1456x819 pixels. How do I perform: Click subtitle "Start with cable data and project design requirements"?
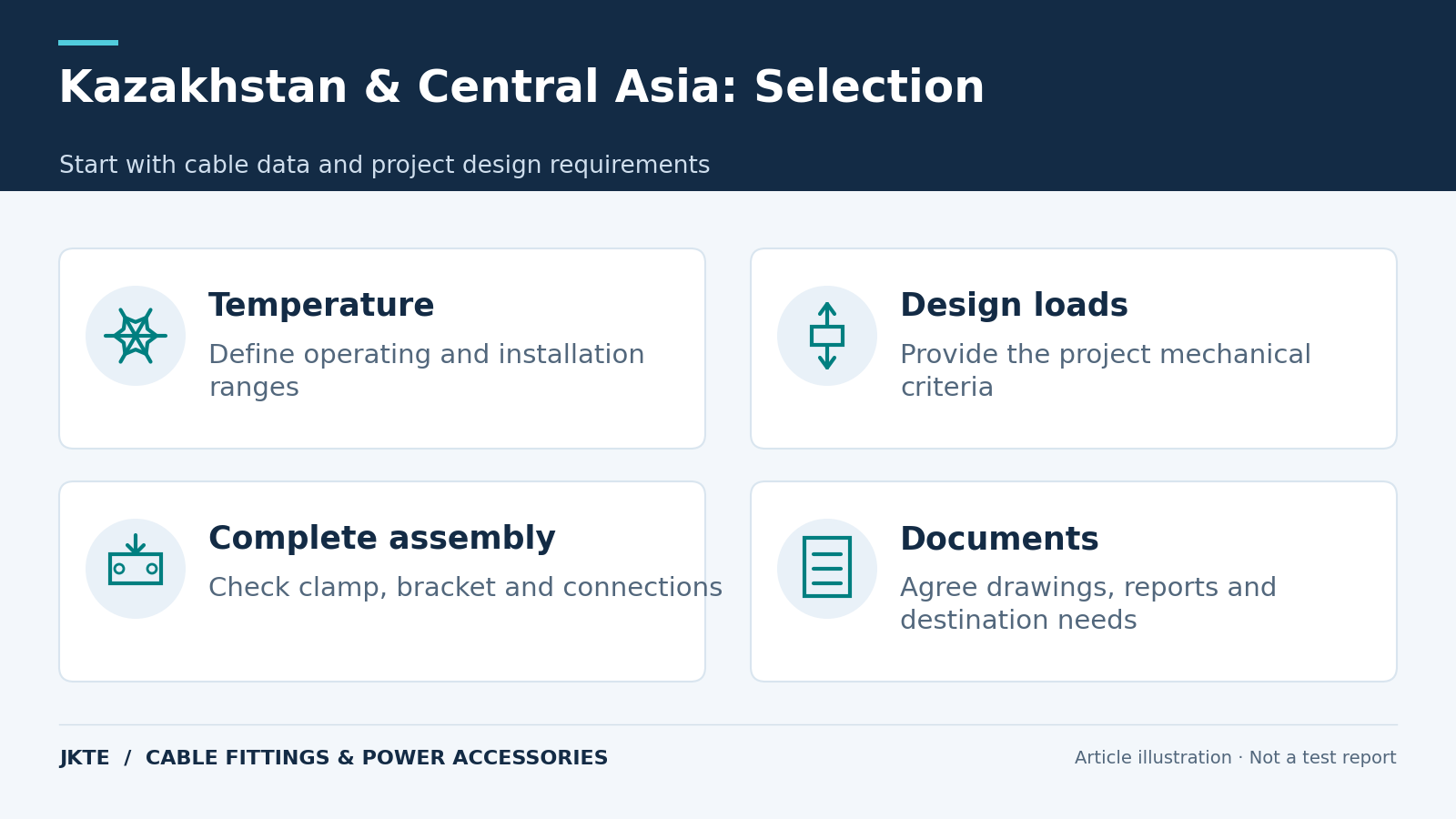click(x=384, y=166)
